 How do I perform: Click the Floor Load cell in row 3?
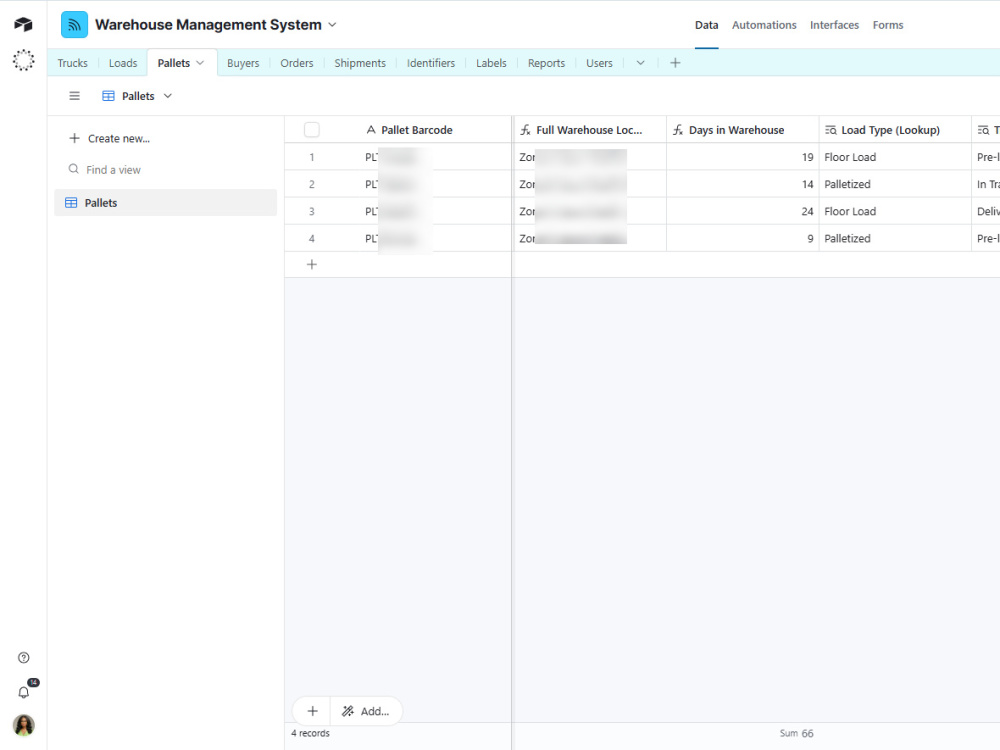[895, 211]
